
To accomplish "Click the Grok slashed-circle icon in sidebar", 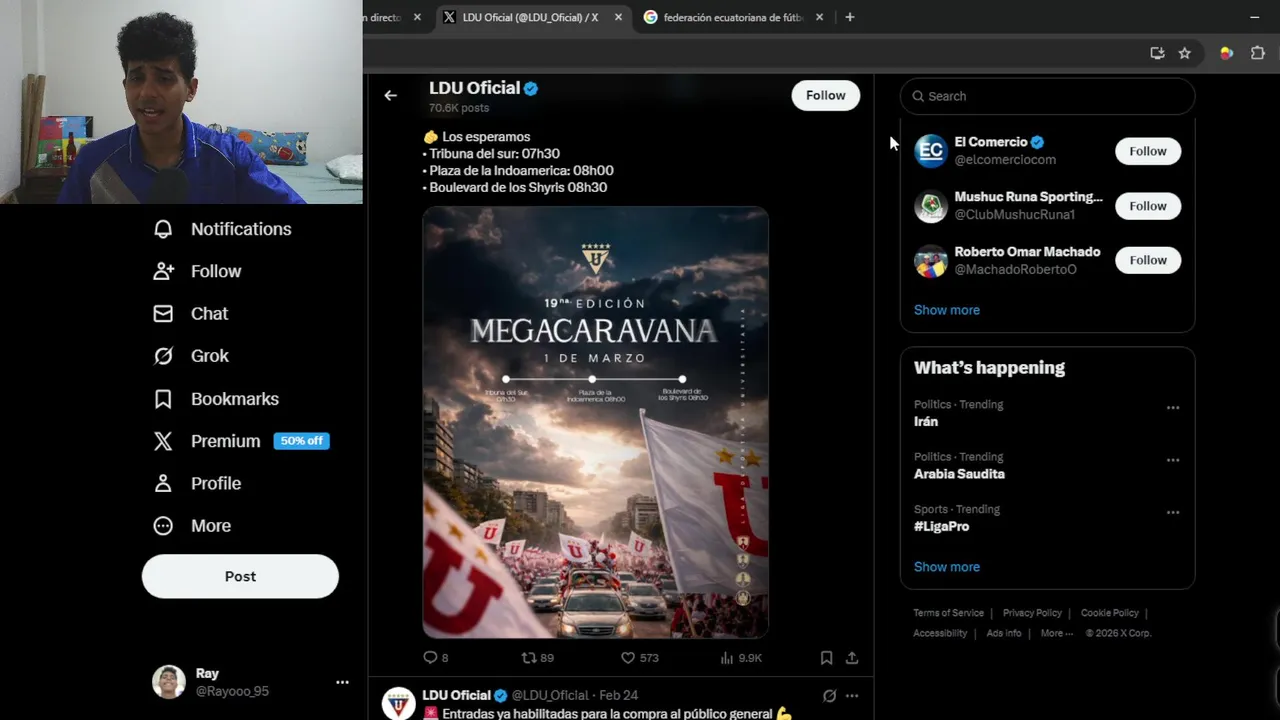I will (163, 356).
